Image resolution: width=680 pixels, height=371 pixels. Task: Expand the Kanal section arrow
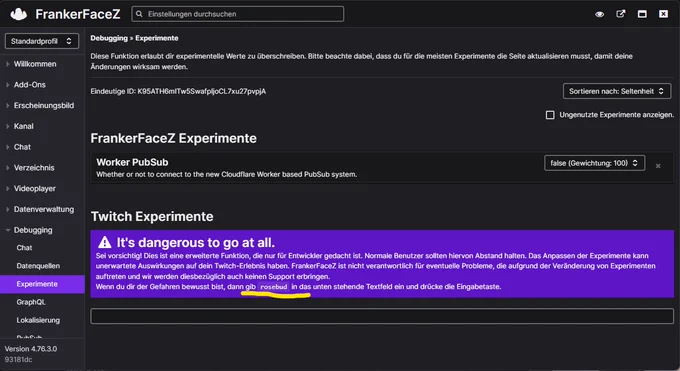click(x=7, y=126)
